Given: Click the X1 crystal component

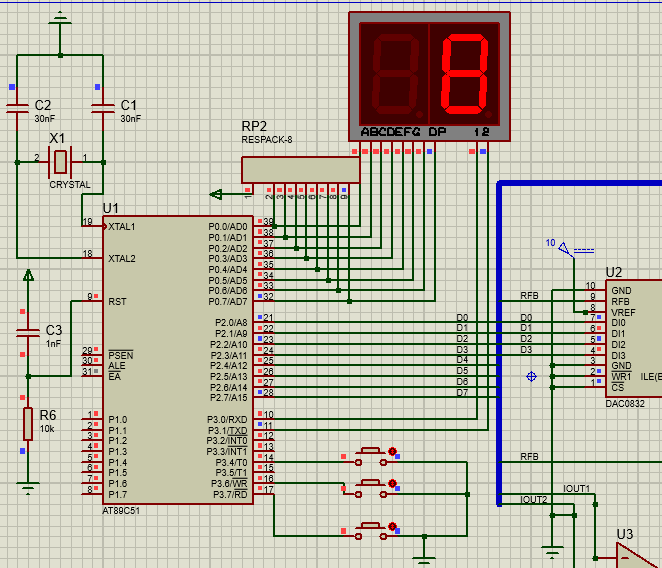Looking at the screenshot, I should click(x=60, y=162).
